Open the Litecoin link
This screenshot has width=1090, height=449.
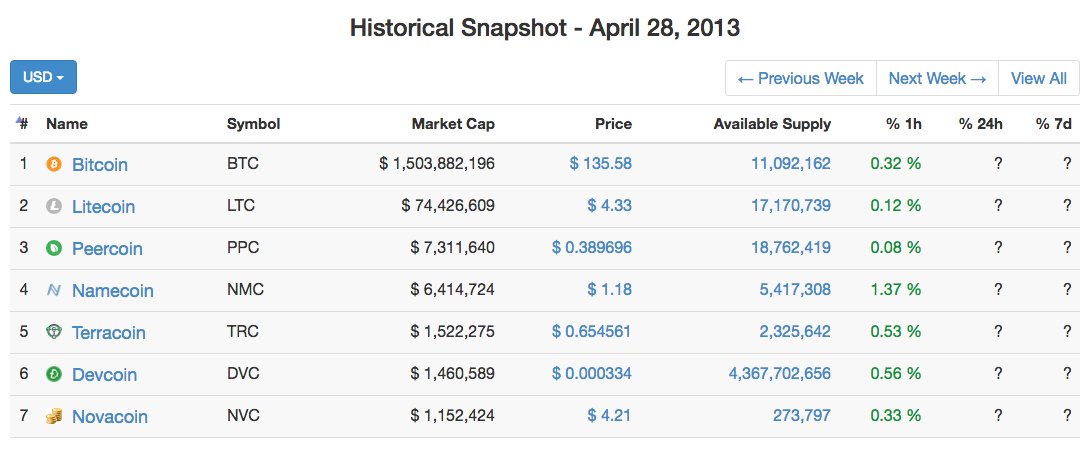tap(104, 206)
